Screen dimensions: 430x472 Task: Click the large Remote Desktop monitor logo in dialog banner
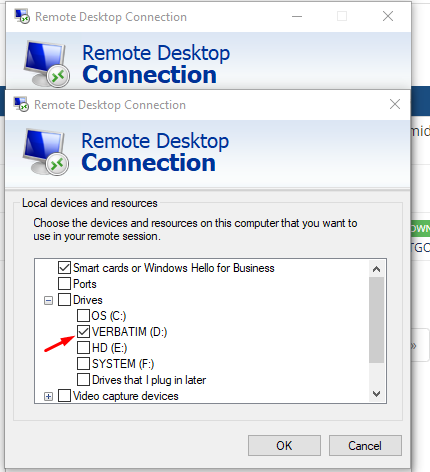point(46,152)
